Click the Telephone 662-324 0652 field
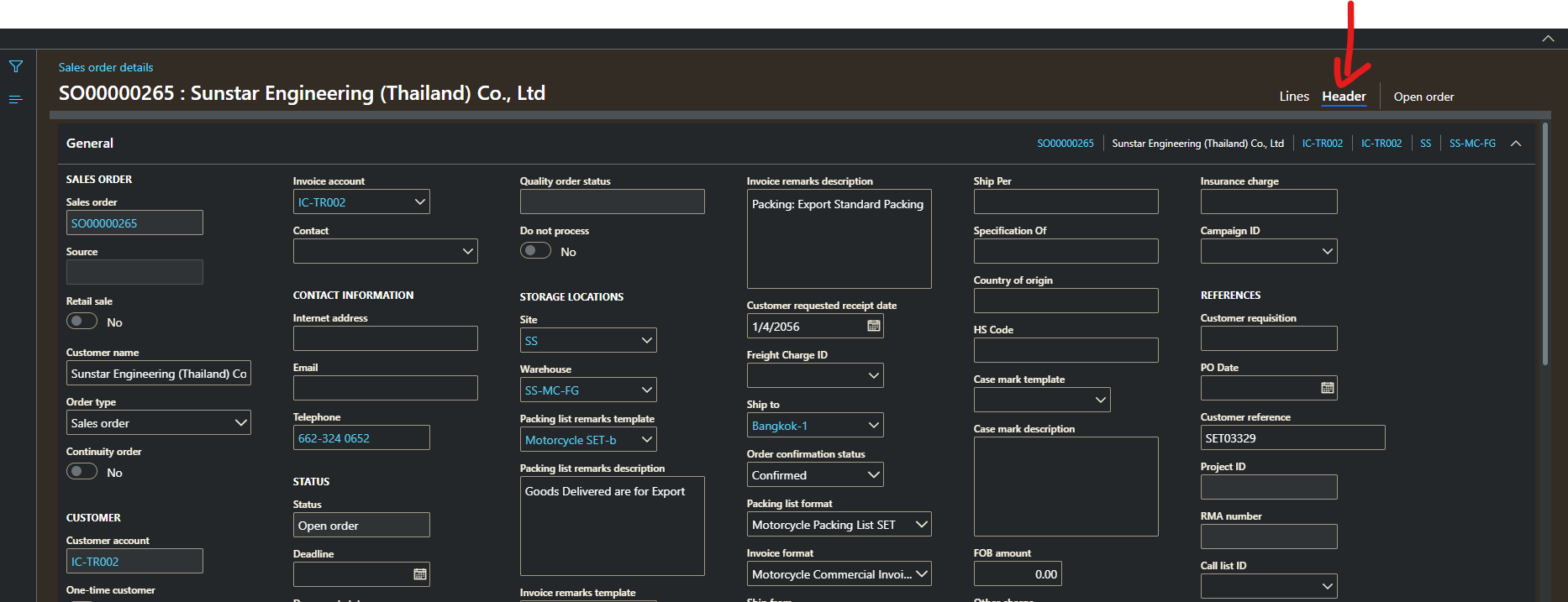This screenshot has width=1568, height=602. [361, 437]
